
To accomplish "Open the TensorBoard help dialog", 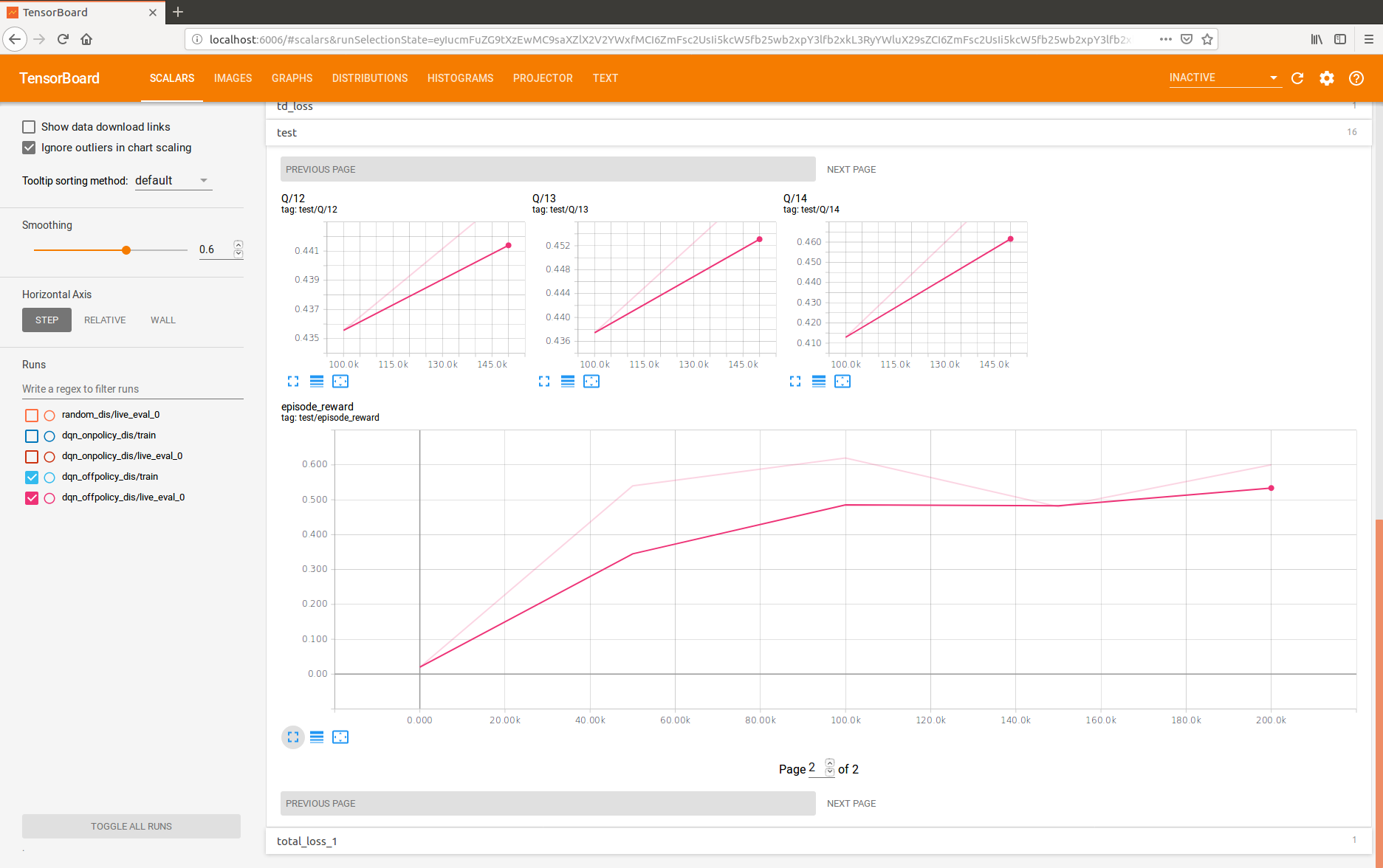I will click(1356, 78).
